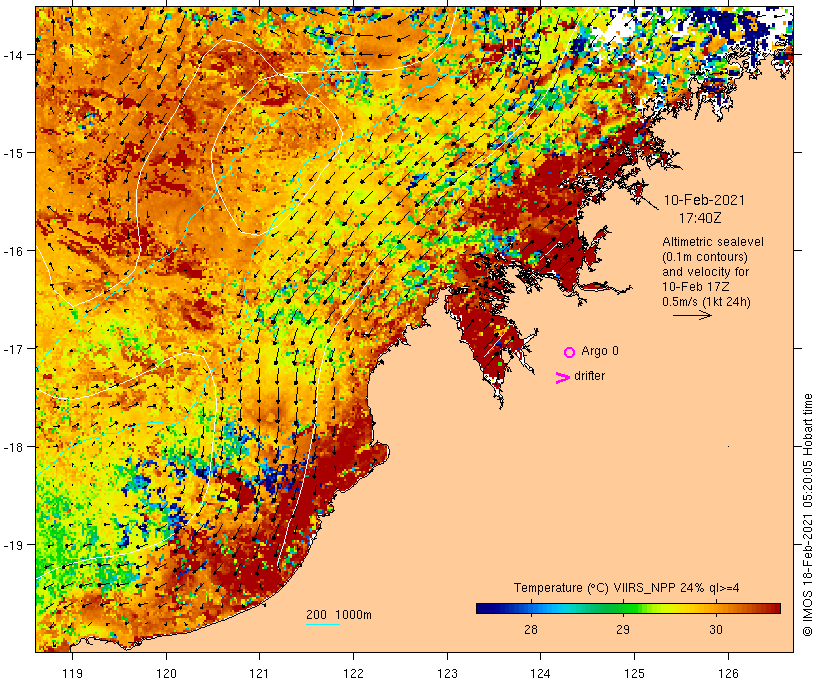
Task: Click latitude axis label -18
Action: pyautogui.click(x=12, y=447)
